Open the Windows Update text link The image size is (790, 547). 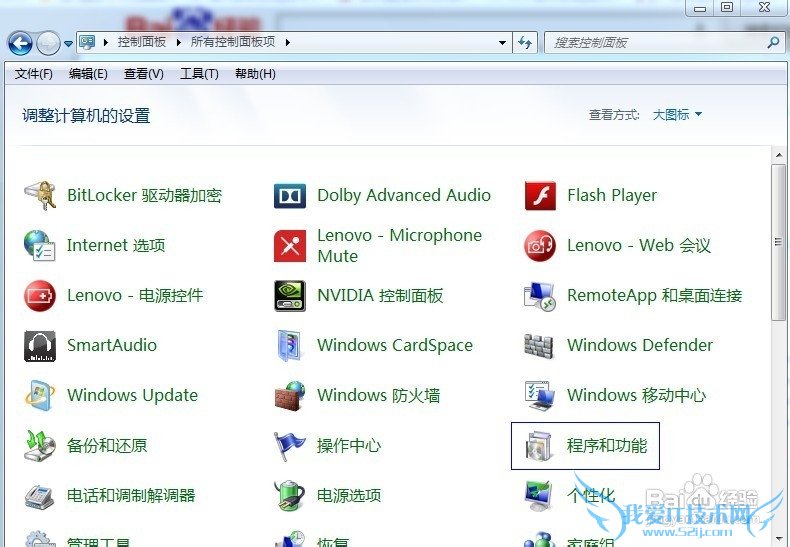click(133, 395)
